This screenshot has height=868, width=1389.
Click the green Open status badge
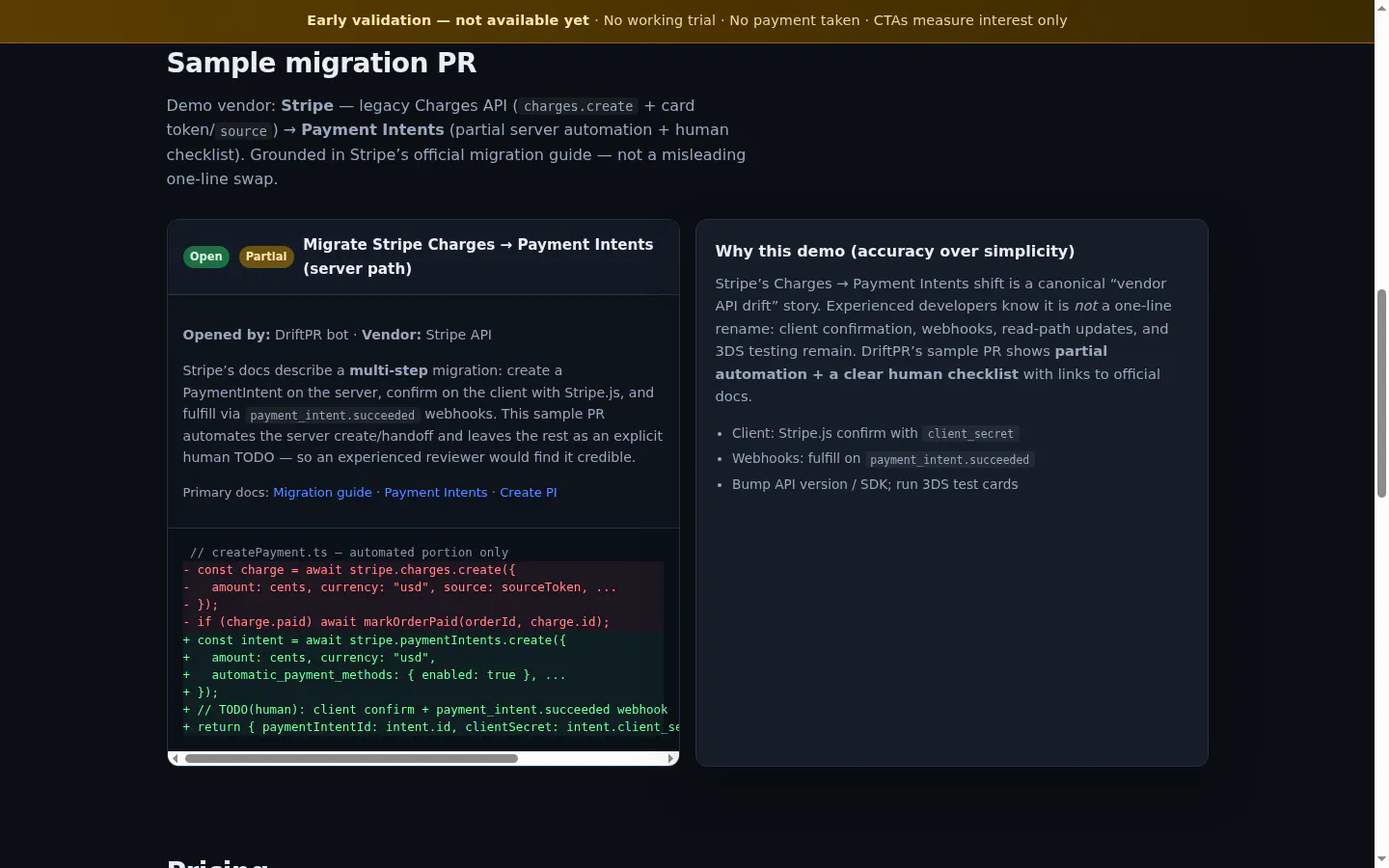click(205, 257)
